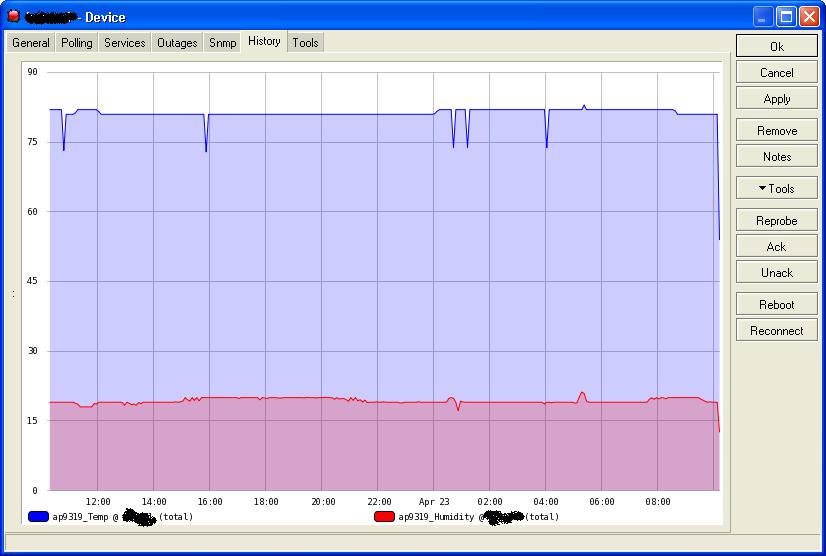Screen dimensions: 826x556
Task: Reboot the device
Action: [x=776, y=305]
